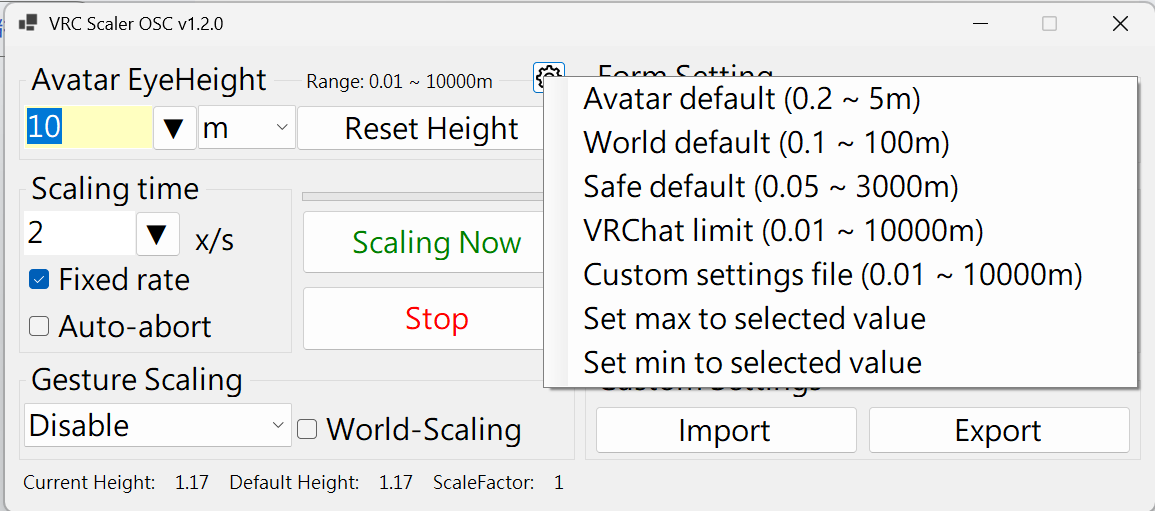Viewport: 1155px width, 511px height.
Task: Click the Import custom settings button
Action: 726,430
